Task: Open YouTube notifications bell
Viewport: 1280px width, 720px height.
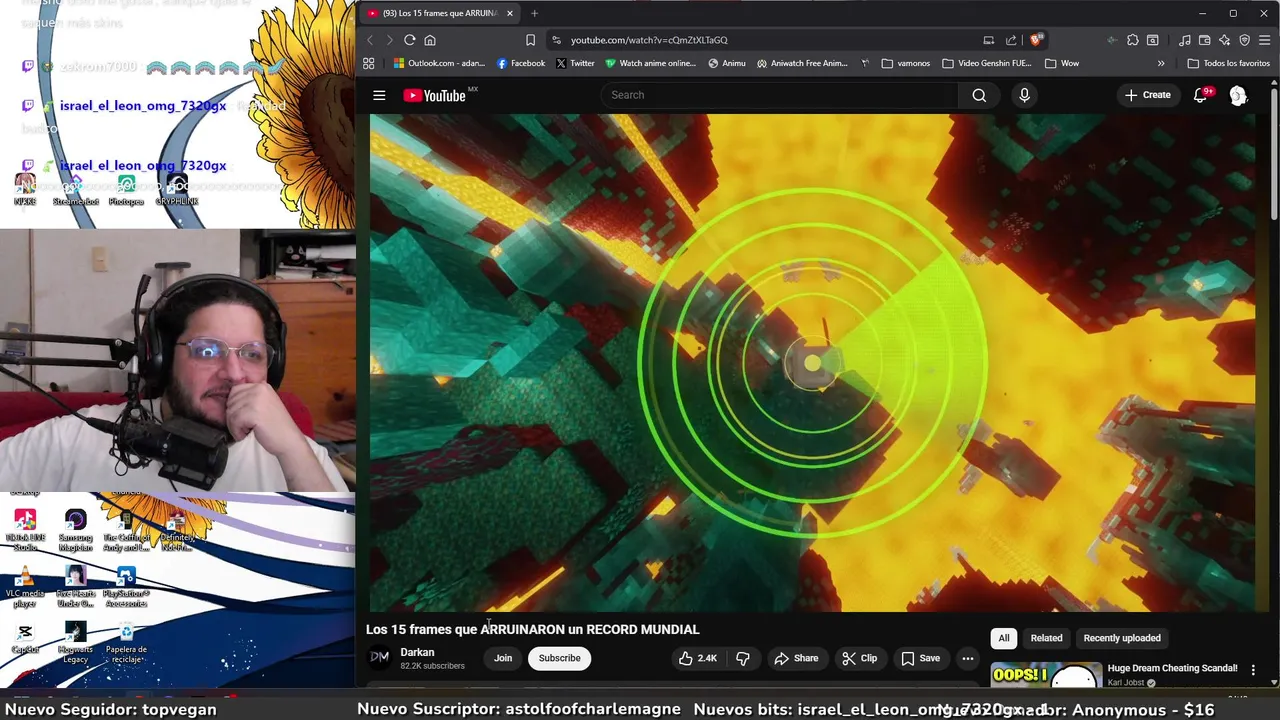Action: tap(1201, 95)
